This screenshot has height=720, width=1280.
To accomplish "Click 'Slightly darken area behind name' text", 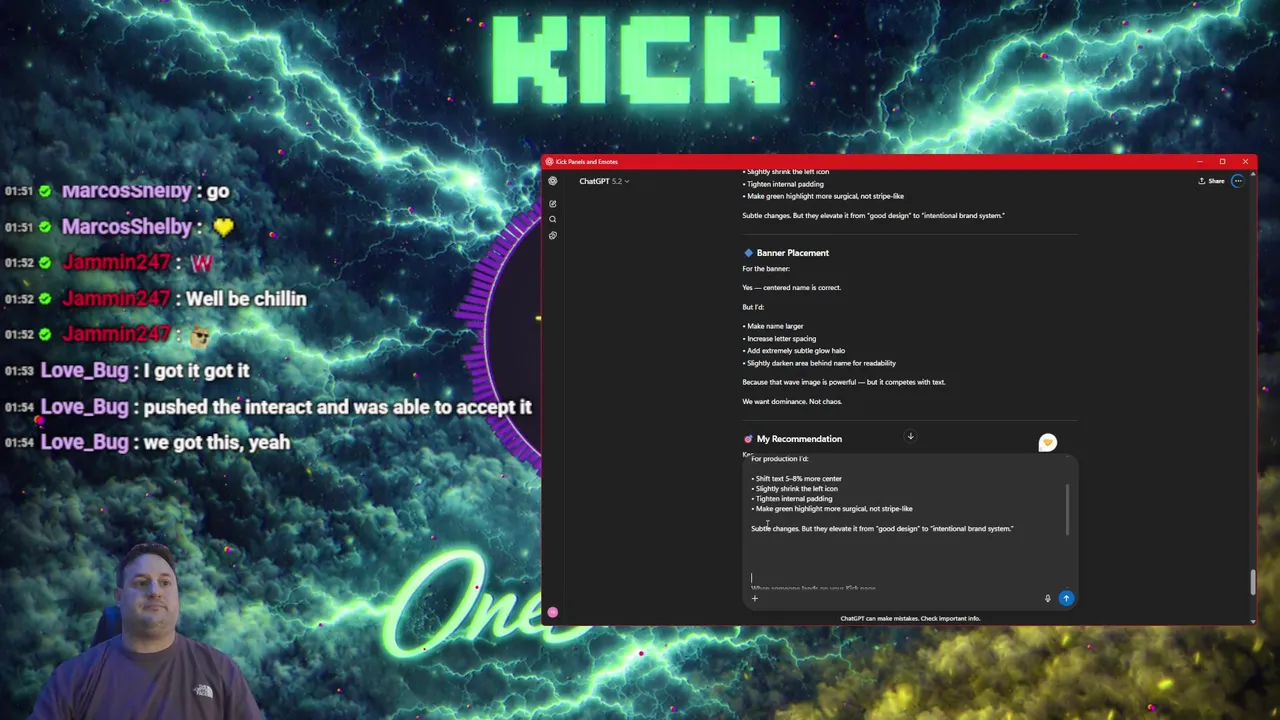I will point(819,363).
